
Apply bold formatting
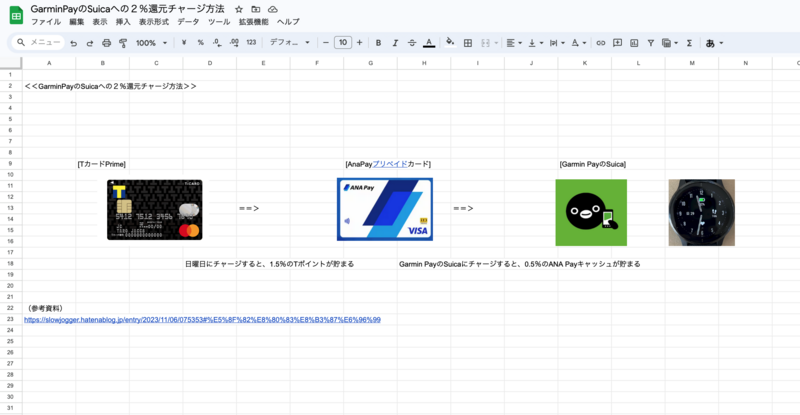click(378, 43)
